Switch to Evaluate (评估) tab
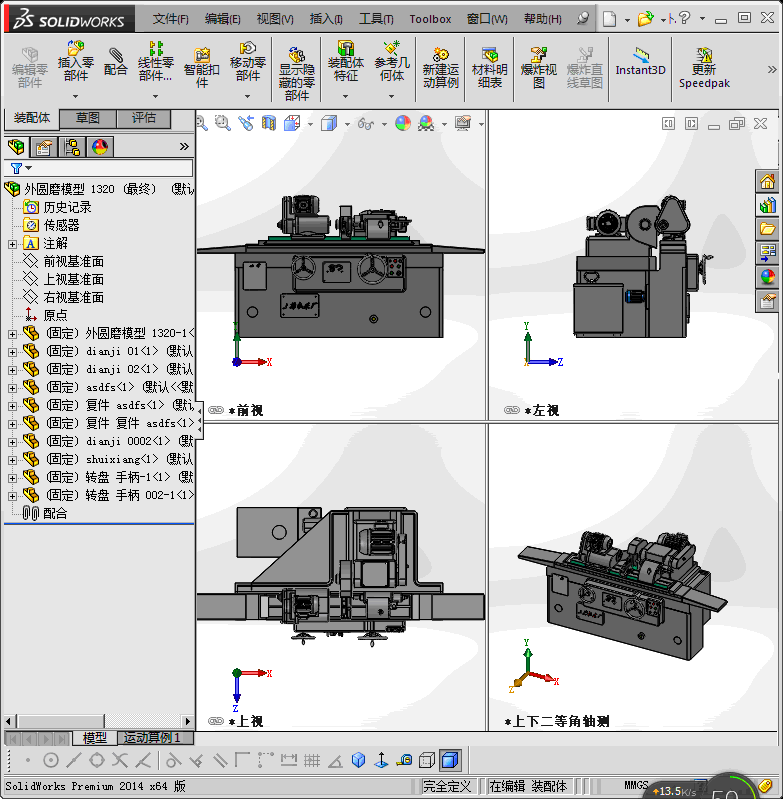 (x=144, y=118)
